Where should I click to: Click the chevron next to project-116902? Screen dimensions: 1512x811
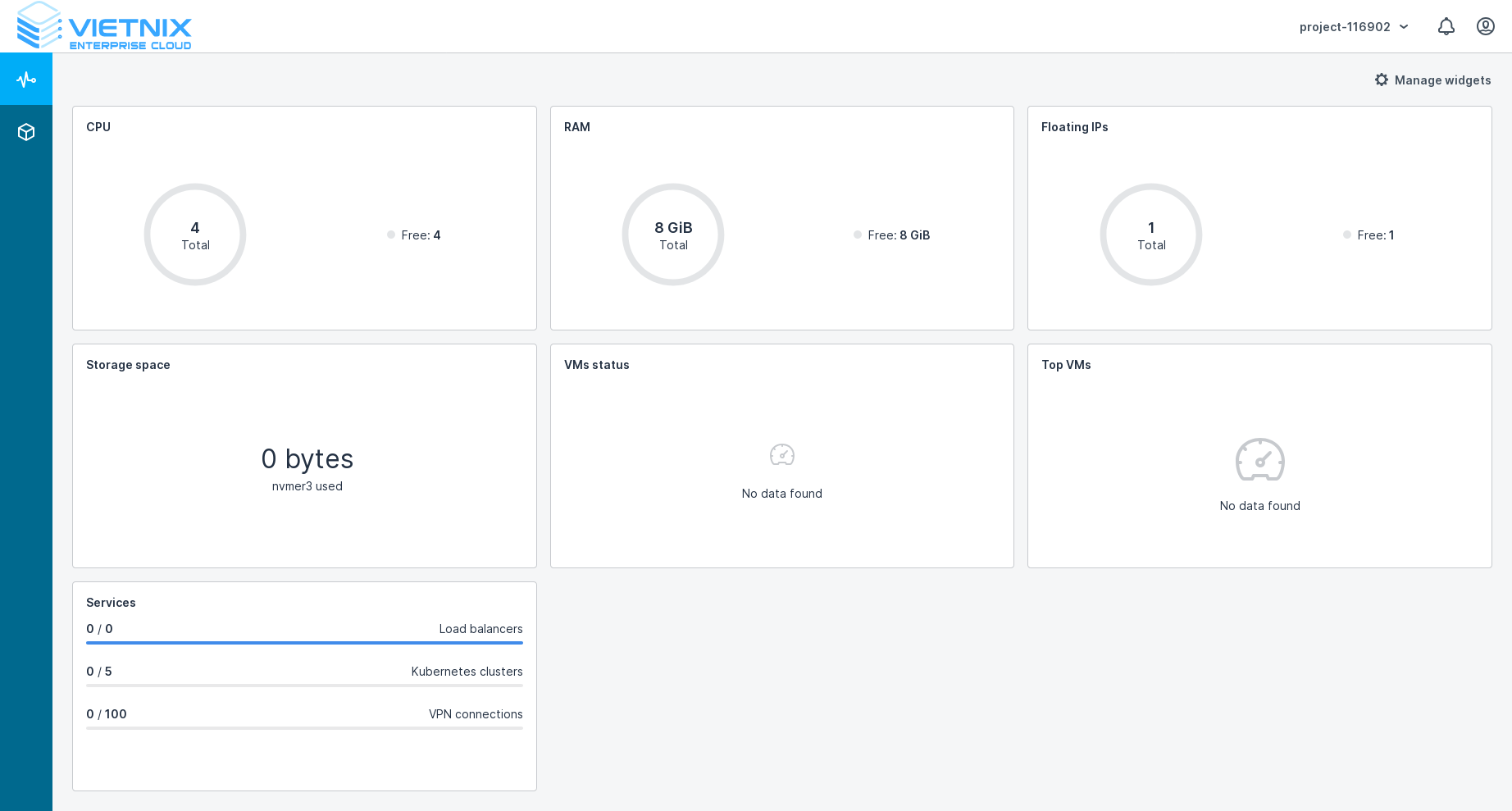(x=1404, y=27)
